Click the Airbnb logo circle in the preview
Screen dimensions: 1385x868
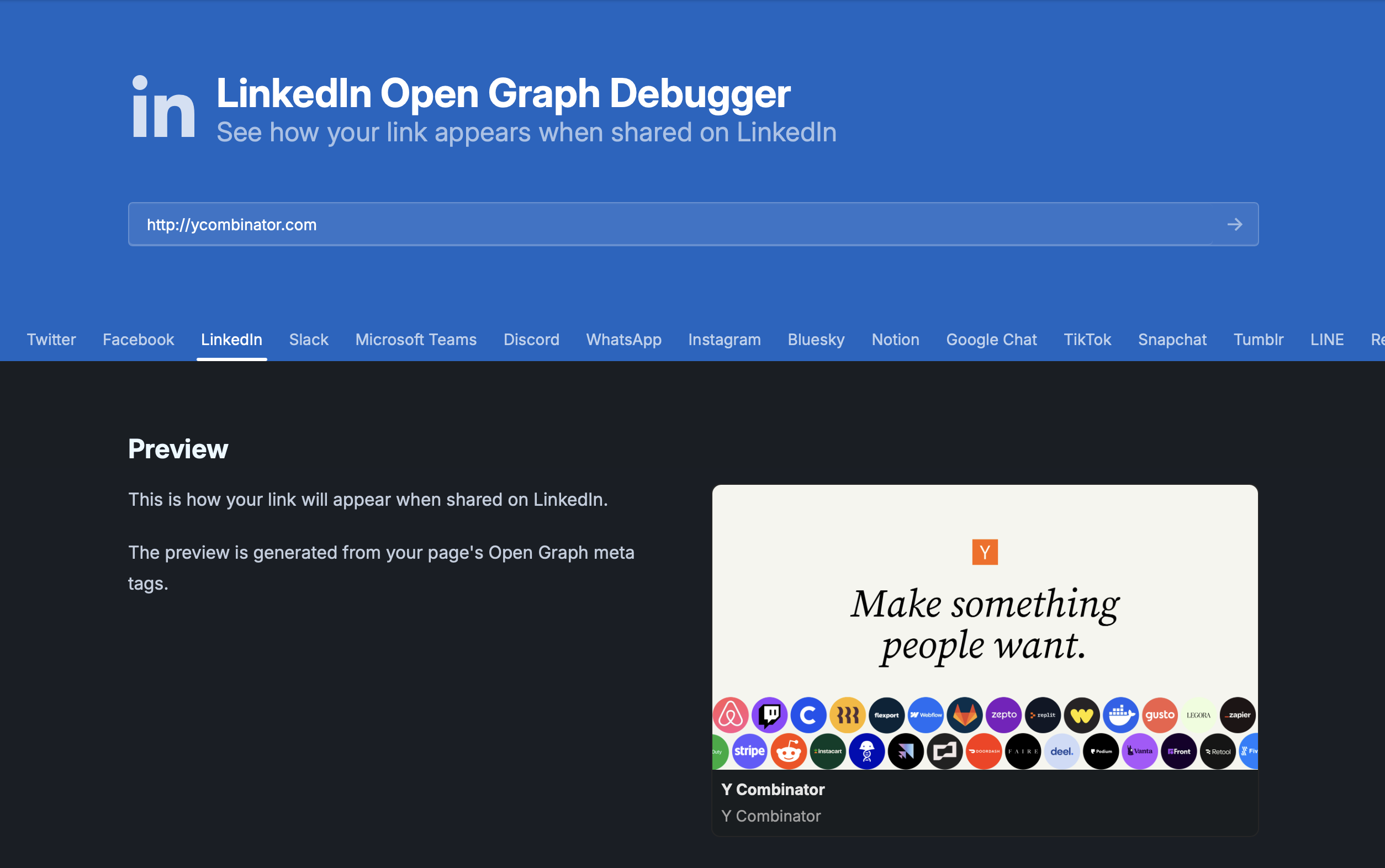pos(730,714)
